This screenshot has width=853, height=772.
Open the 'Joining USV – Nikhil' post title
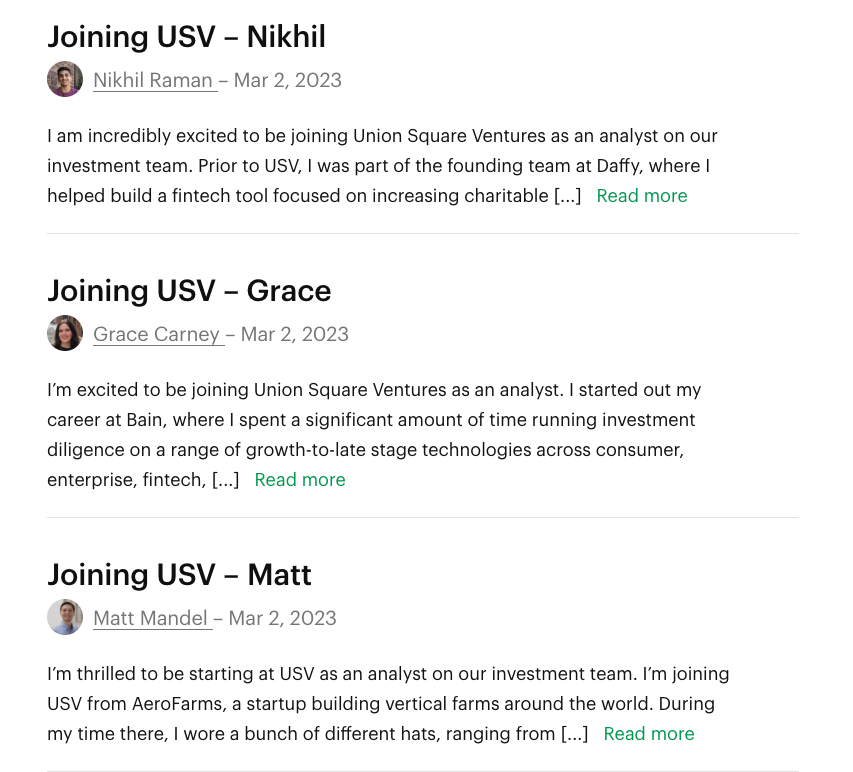tap(187, 37)
